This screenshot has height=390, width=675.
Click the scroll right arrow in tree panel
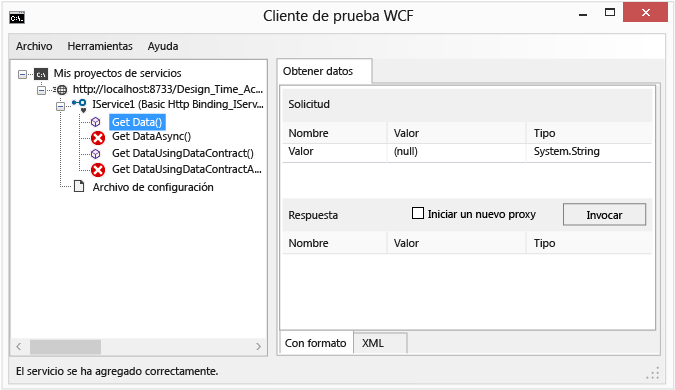pyautogui.click(x=258, y=347)
